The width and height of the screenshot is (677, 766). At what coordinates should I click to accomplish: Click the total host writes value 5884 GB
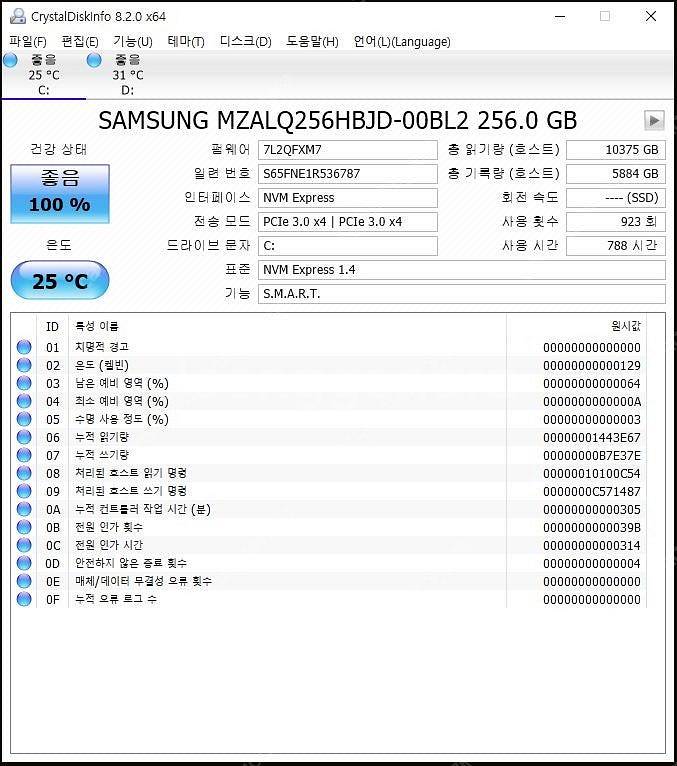click(615, 174)
